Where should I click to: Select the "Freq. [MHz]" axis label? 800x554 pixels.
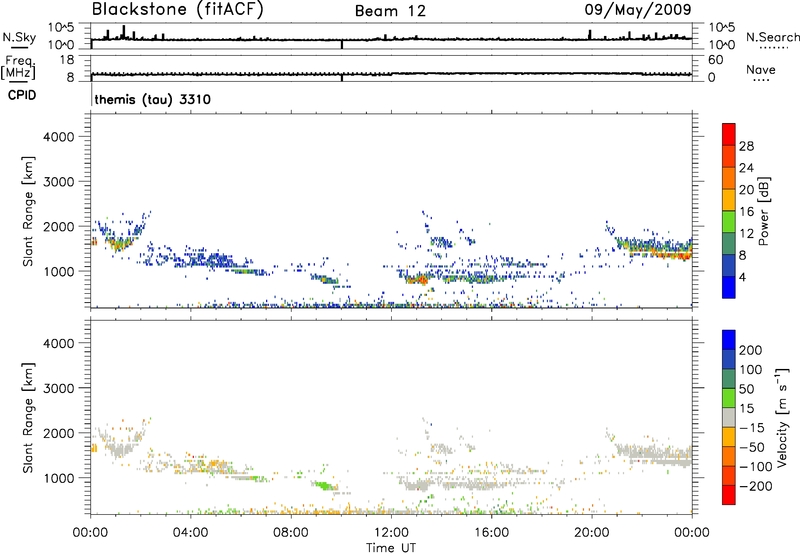[x=18, y=67]
